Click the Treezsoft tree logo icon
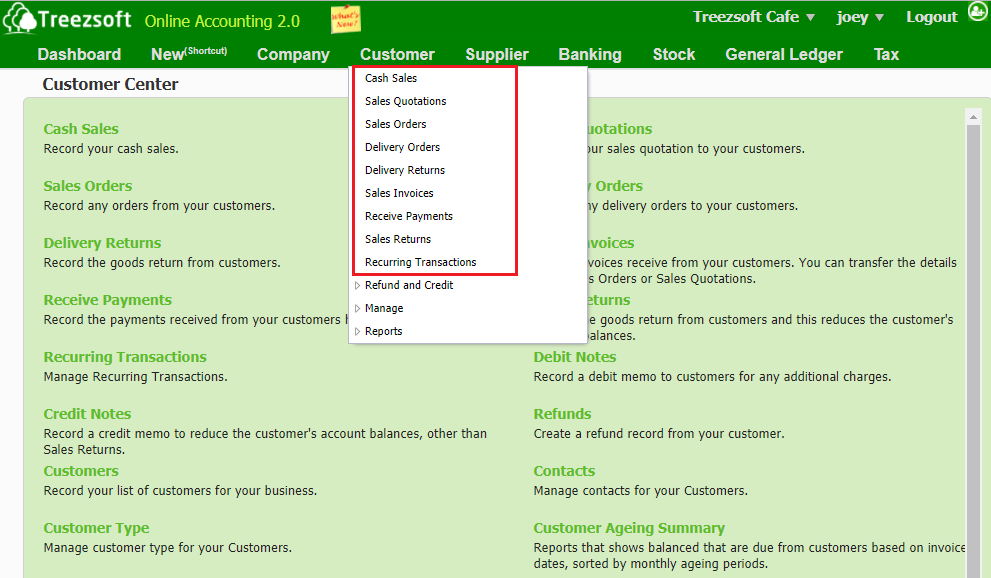This screenshot has height=578, width=991. tap(20, 18)
